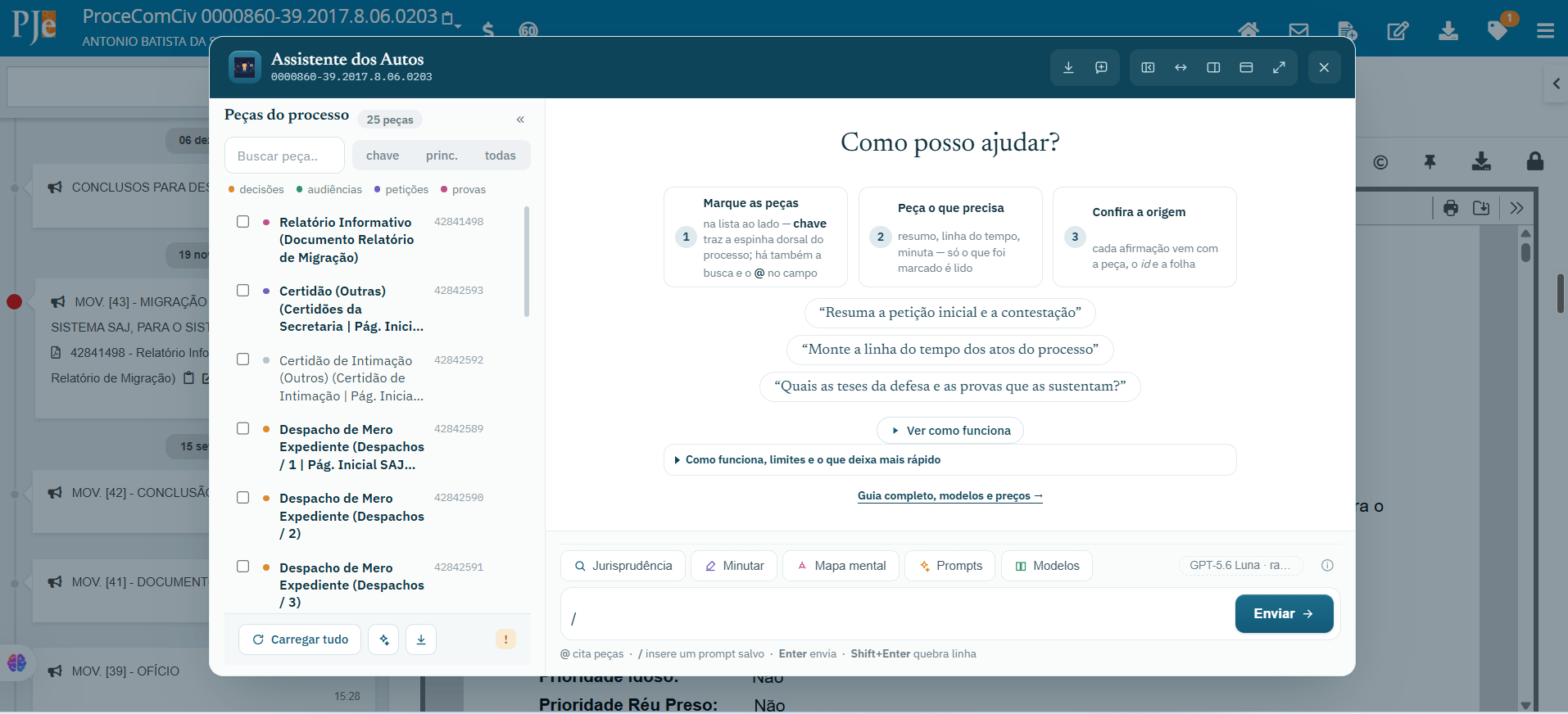Click the download icon in PJe top bar

(1448, 31)
